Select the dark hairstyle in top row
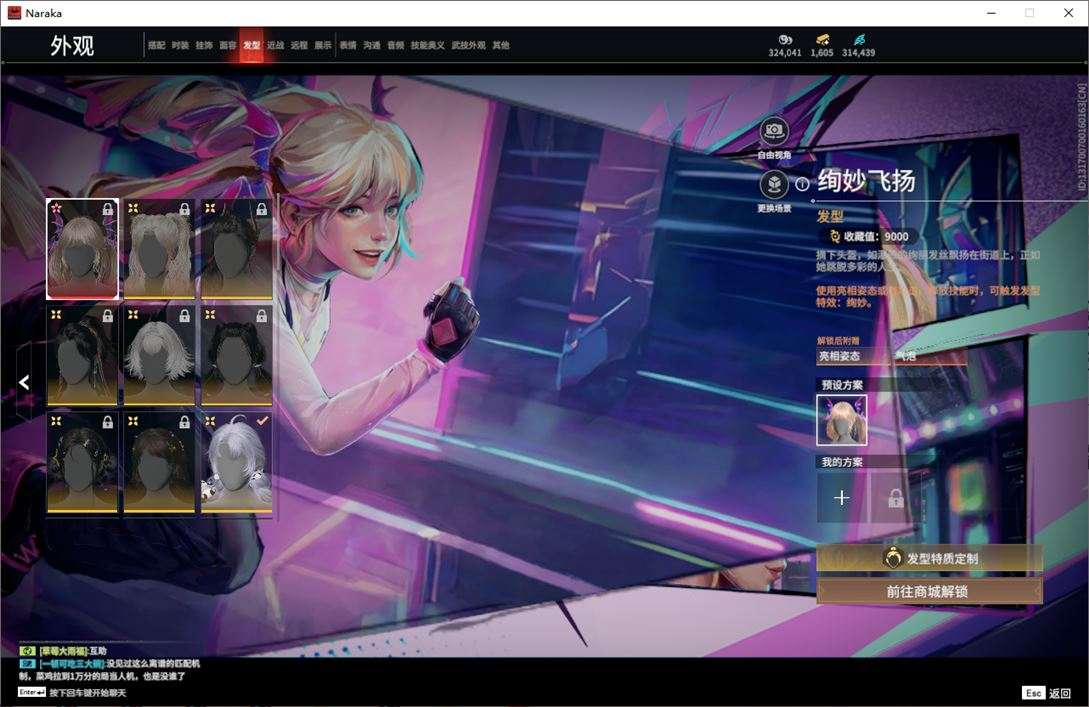Image resolution: width=1089 pixels, height=707 pixels. 236,249
